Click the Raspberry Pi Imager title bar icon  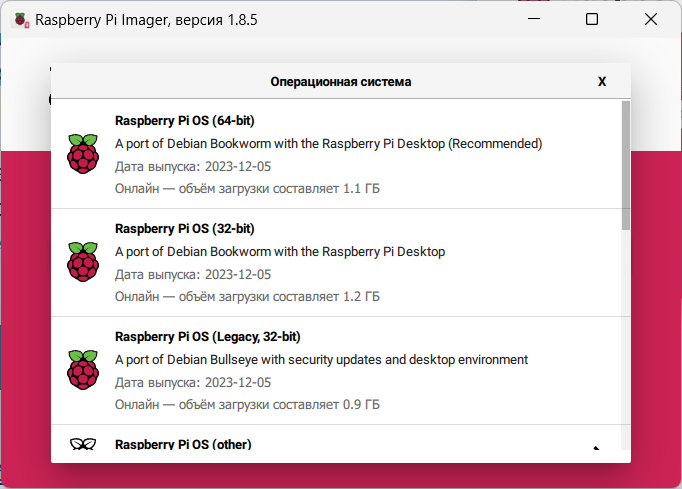coord(21,20)
